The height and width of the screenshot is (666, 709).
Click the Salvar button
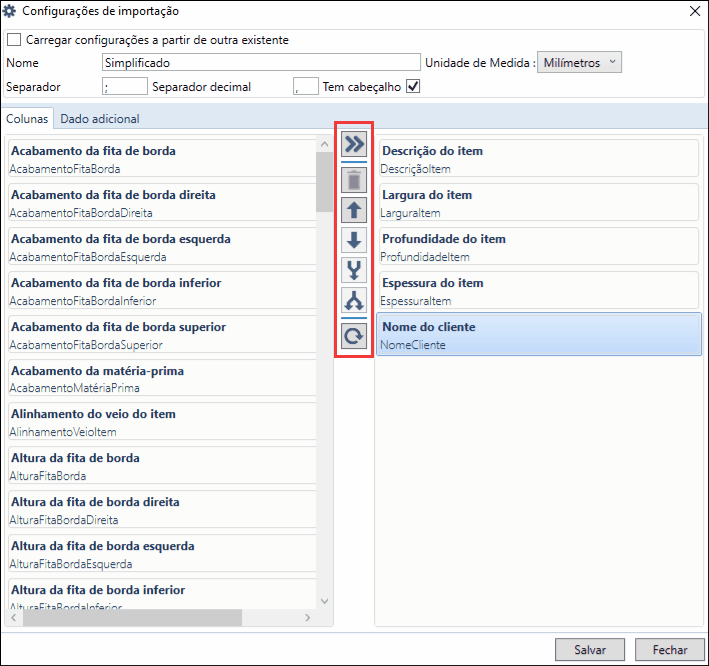[x=590, y=650]
